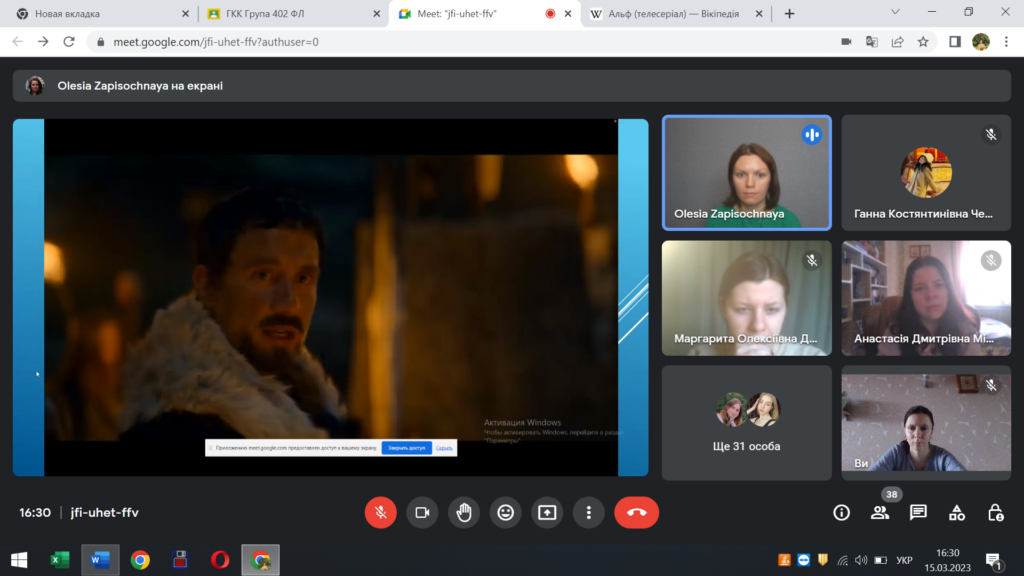Leave the call with red hangup button
The image size is (1024, 576).
(636, 512)
